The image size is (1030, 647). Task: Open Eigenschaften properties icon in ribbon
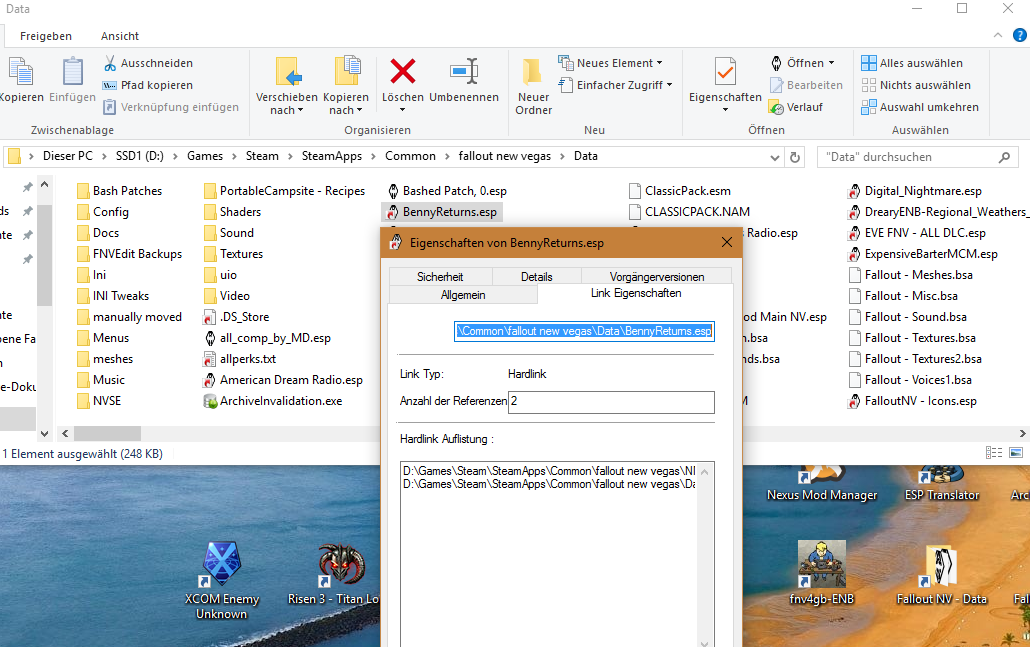tap(725, 72)
